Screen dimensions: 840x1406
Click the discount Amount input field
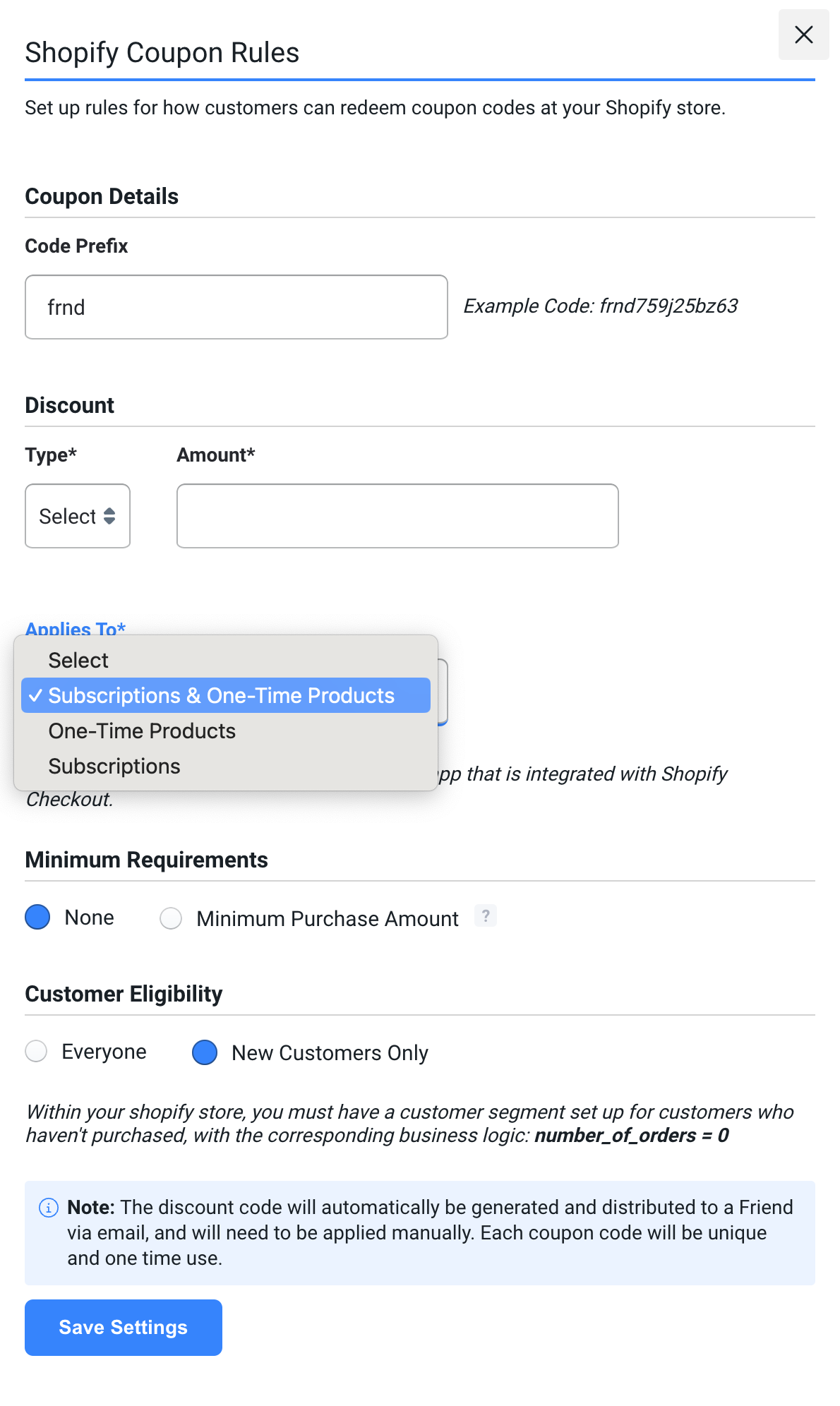coord(397,516)
